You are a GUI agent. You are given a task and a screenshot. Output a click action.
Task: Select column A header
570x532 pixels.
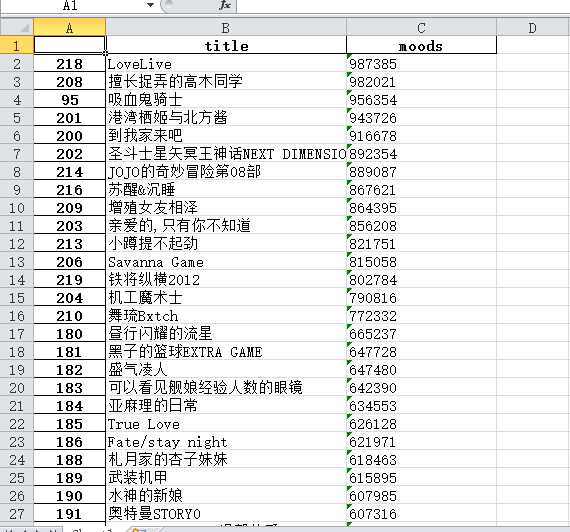pos(69,28)
